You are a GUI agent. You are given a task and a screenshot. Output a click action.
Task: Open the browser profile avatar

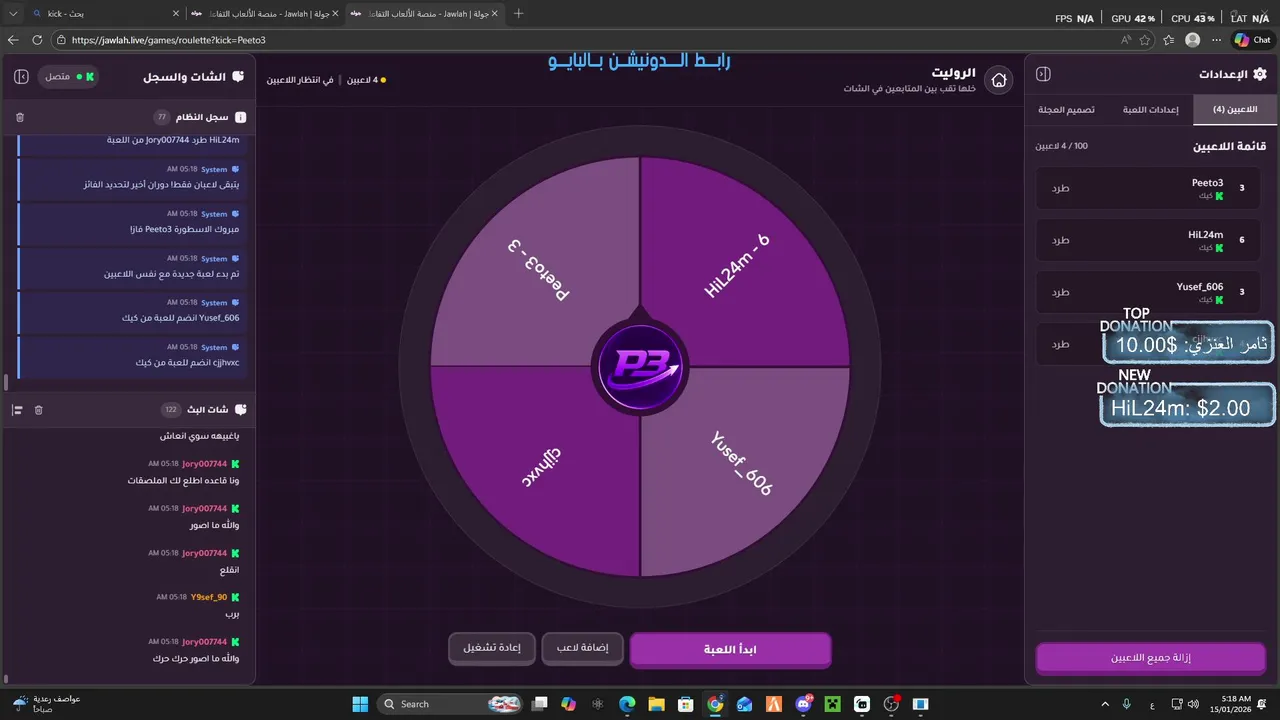coord(1192,40)
